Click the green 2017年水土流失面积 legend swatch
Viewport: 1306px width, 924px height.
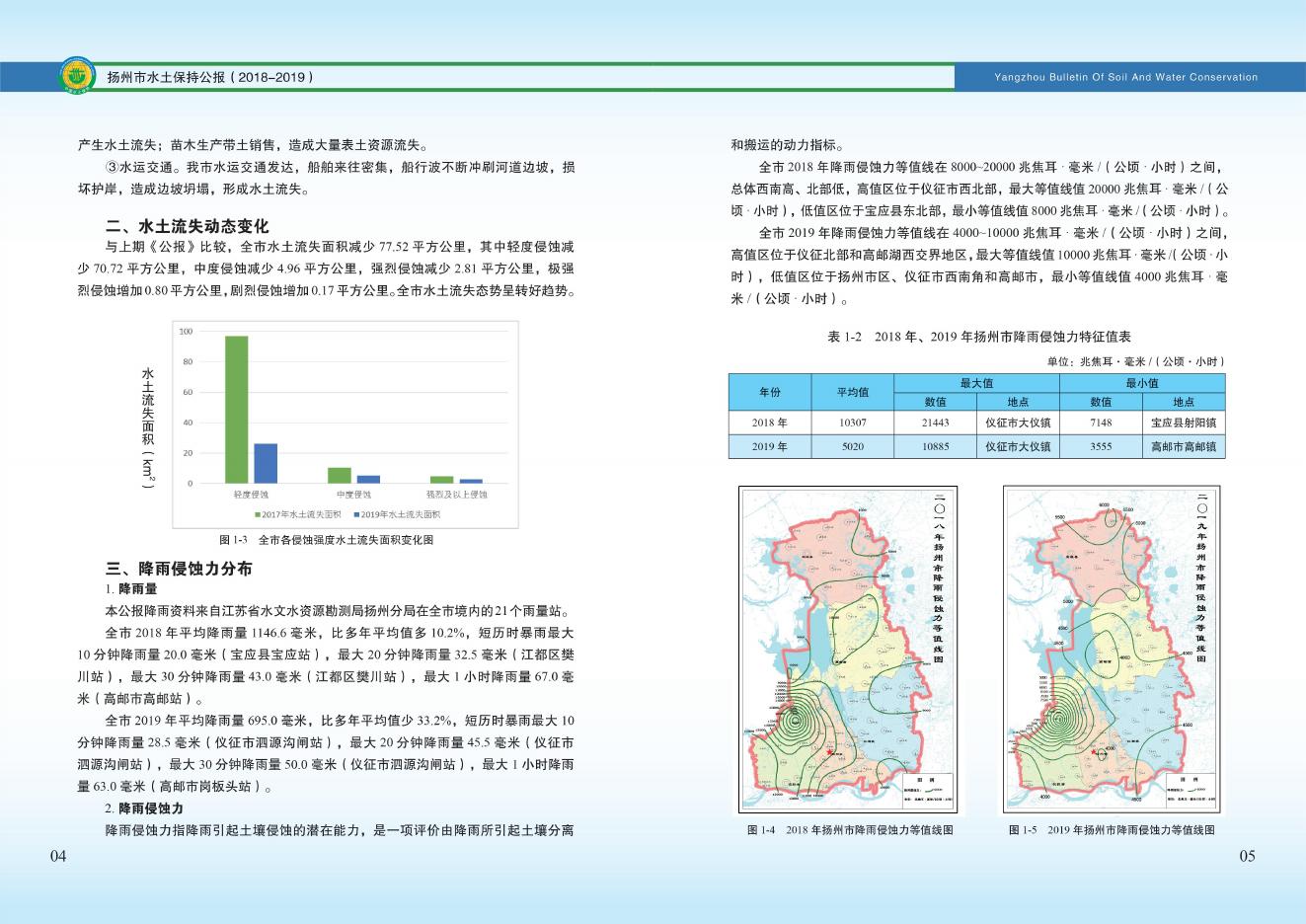tap(258, 514)
